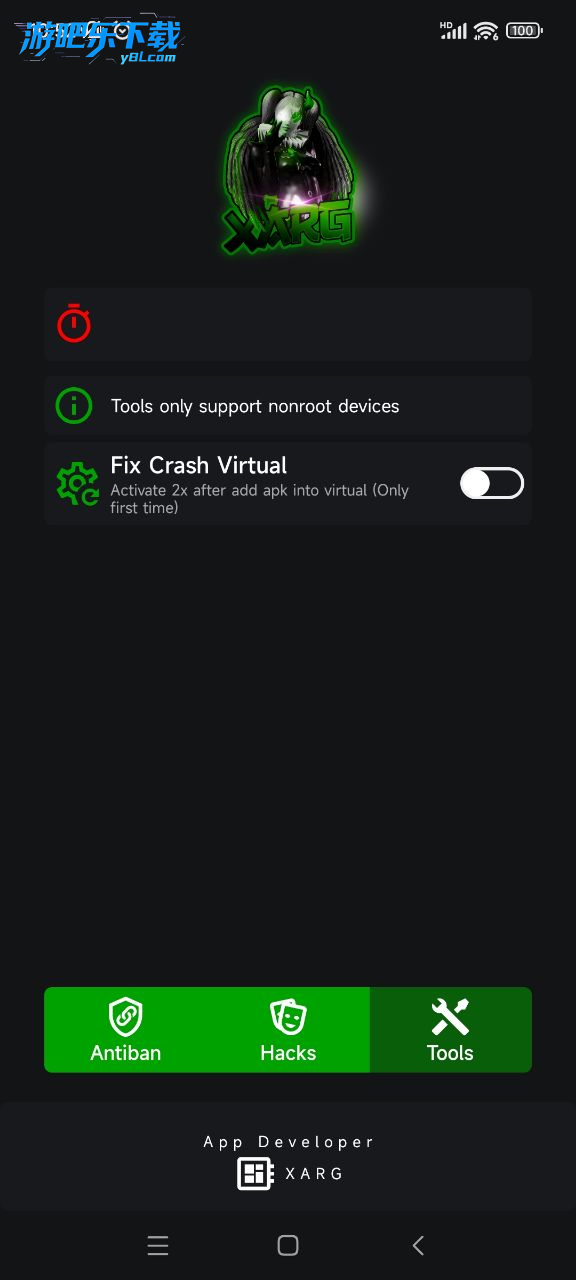Tap the Android back arrow

(x=418, y=1245)
